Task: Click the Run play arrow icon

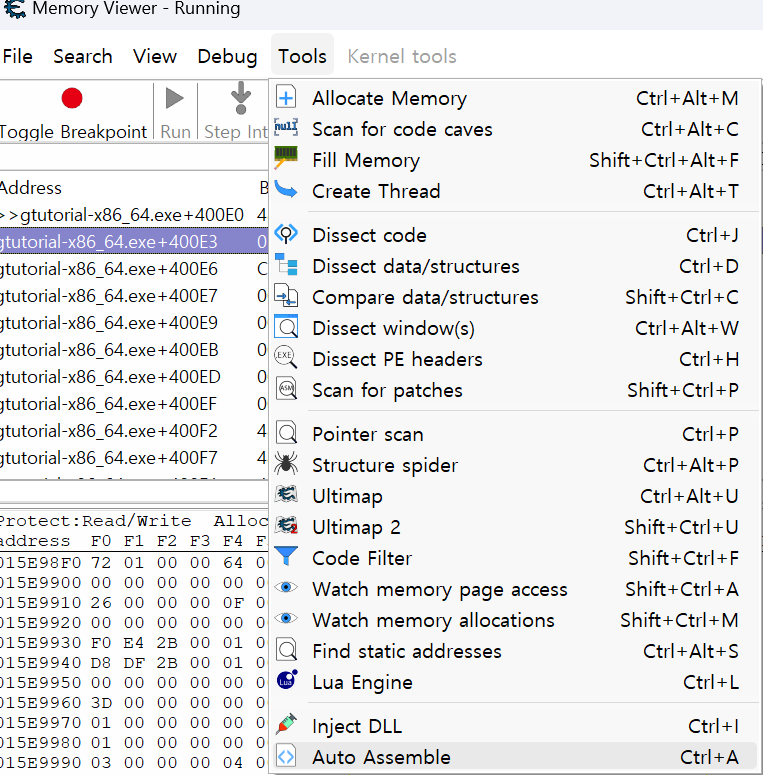Action: pos(174,98)
